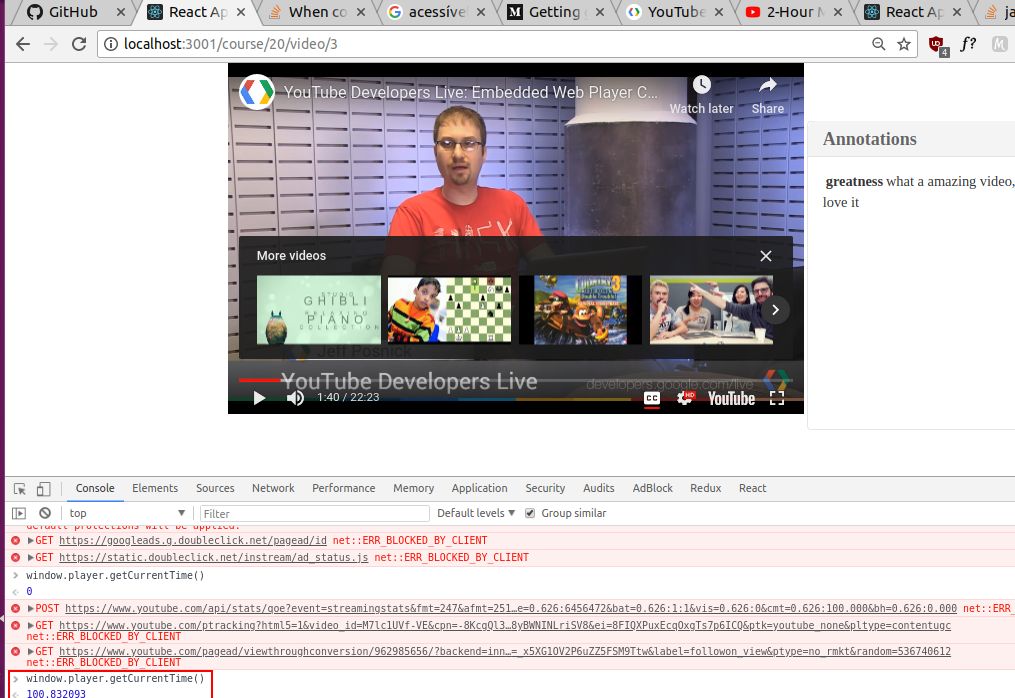Click the Google Developers channel logo

pos(257,92)
